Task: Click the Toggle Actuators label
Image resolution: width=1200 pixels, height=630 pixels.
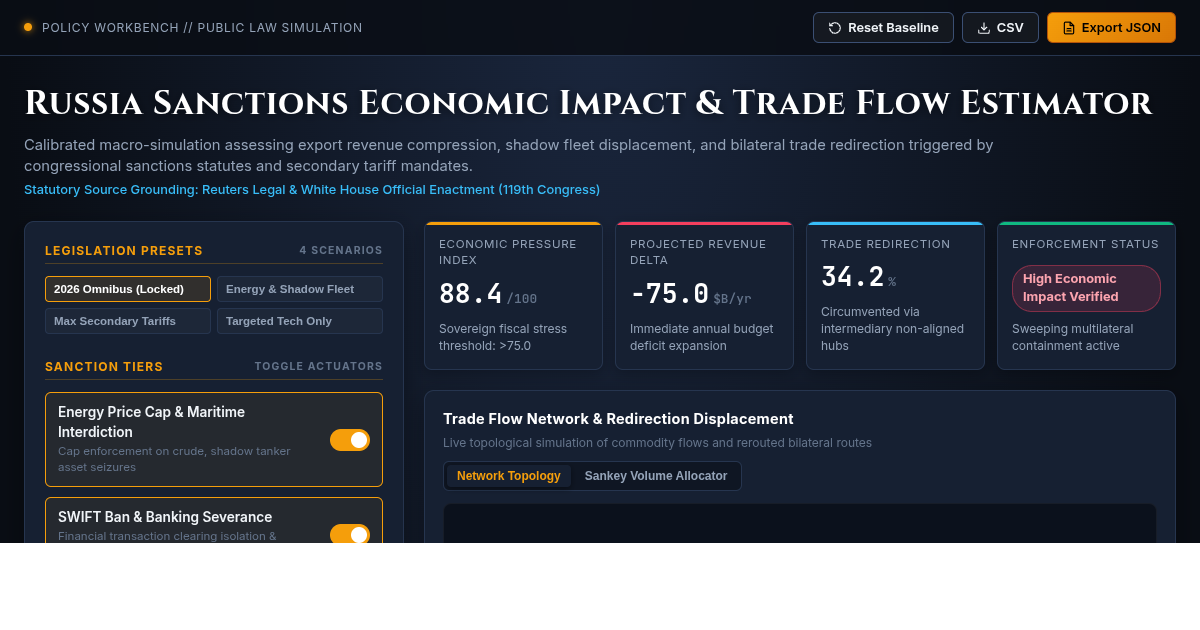Action: coord(319,367)
